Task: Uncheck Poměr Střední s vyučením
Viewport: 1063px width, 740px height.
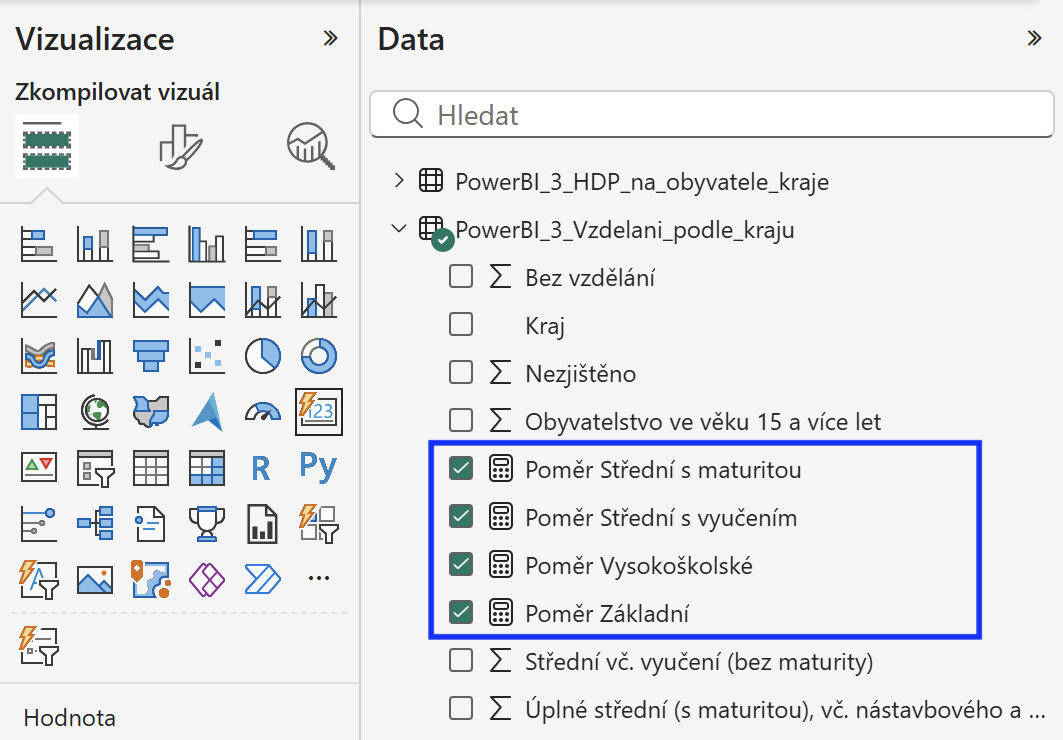Action: (x=461, y=517)
